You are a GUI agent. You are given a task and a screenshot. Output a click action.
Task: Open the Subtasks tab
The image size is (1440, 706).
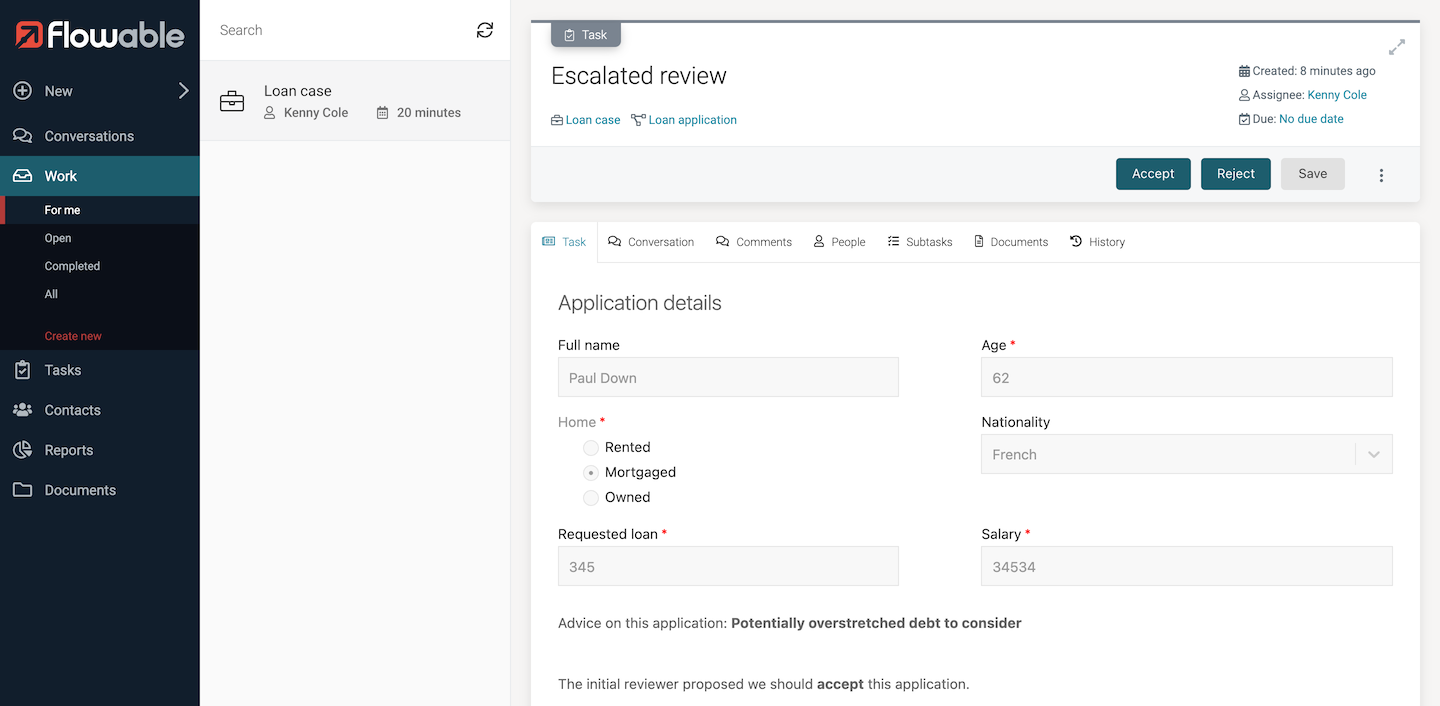click(919, 242)
